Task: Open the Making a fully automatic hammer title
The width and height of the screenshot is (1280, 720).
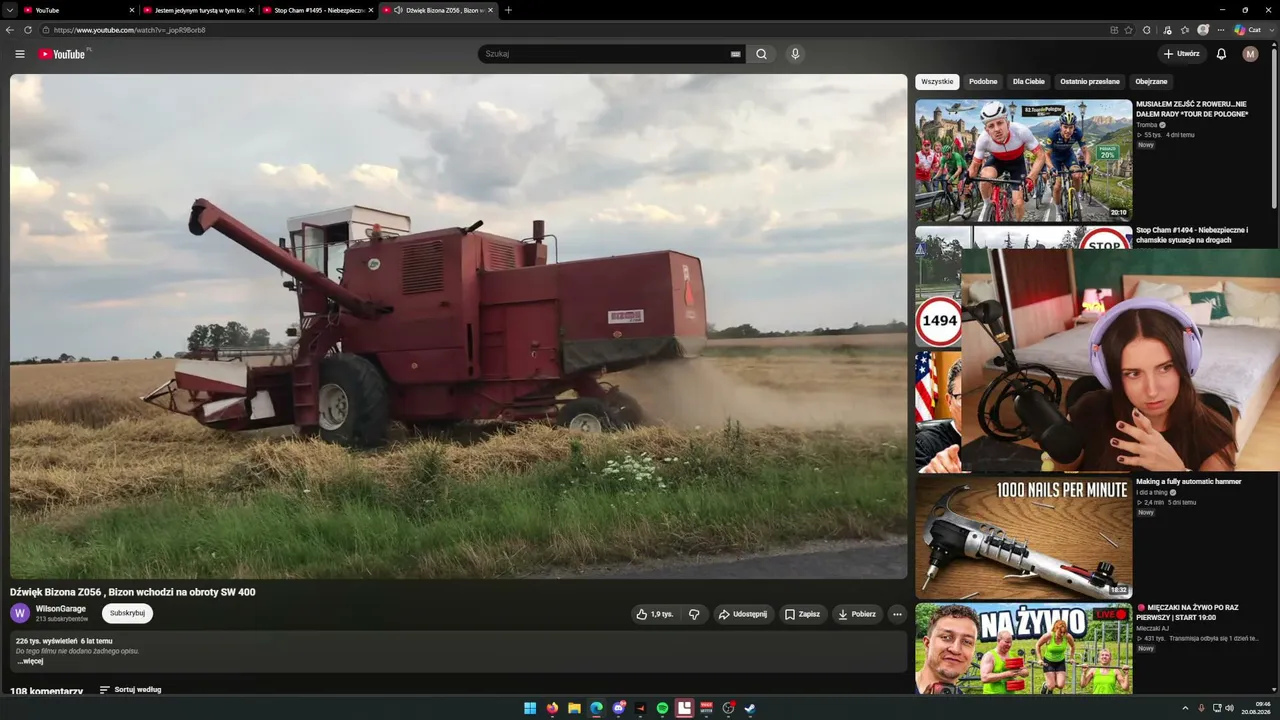Action: 1188,481
